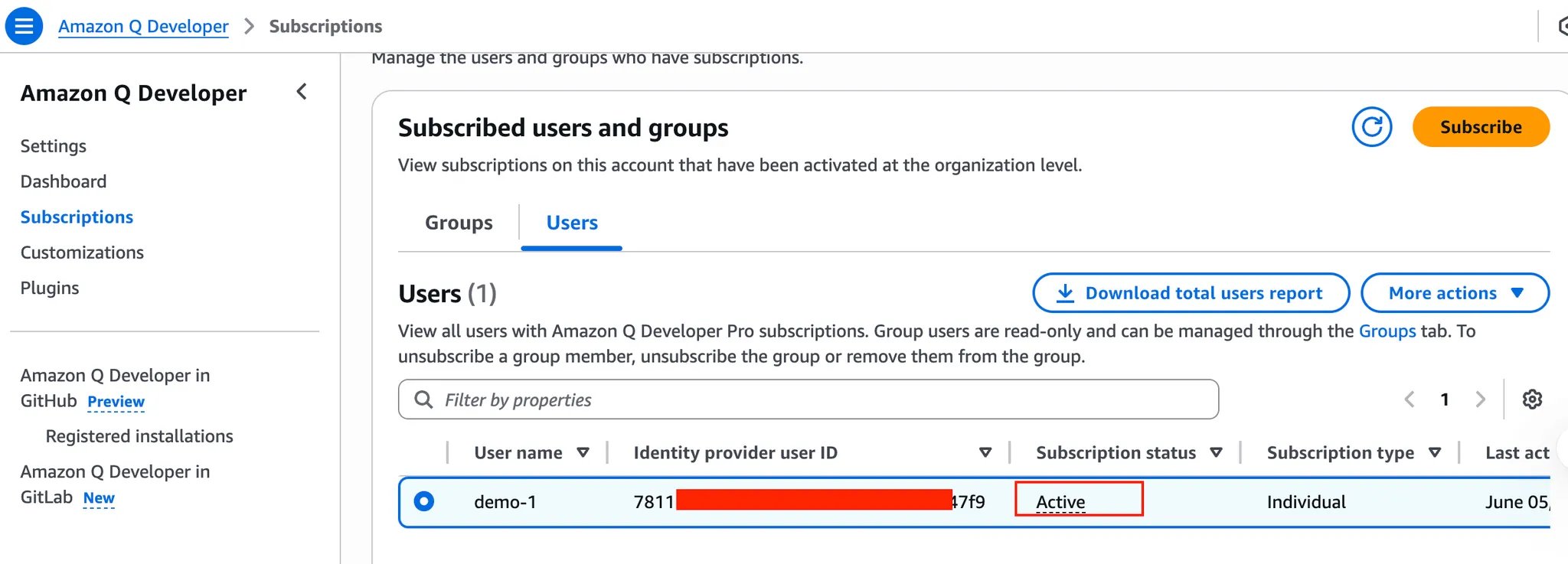1568x564 pixels.
Task: Open Settings in the sidebar
Action: 54,146
